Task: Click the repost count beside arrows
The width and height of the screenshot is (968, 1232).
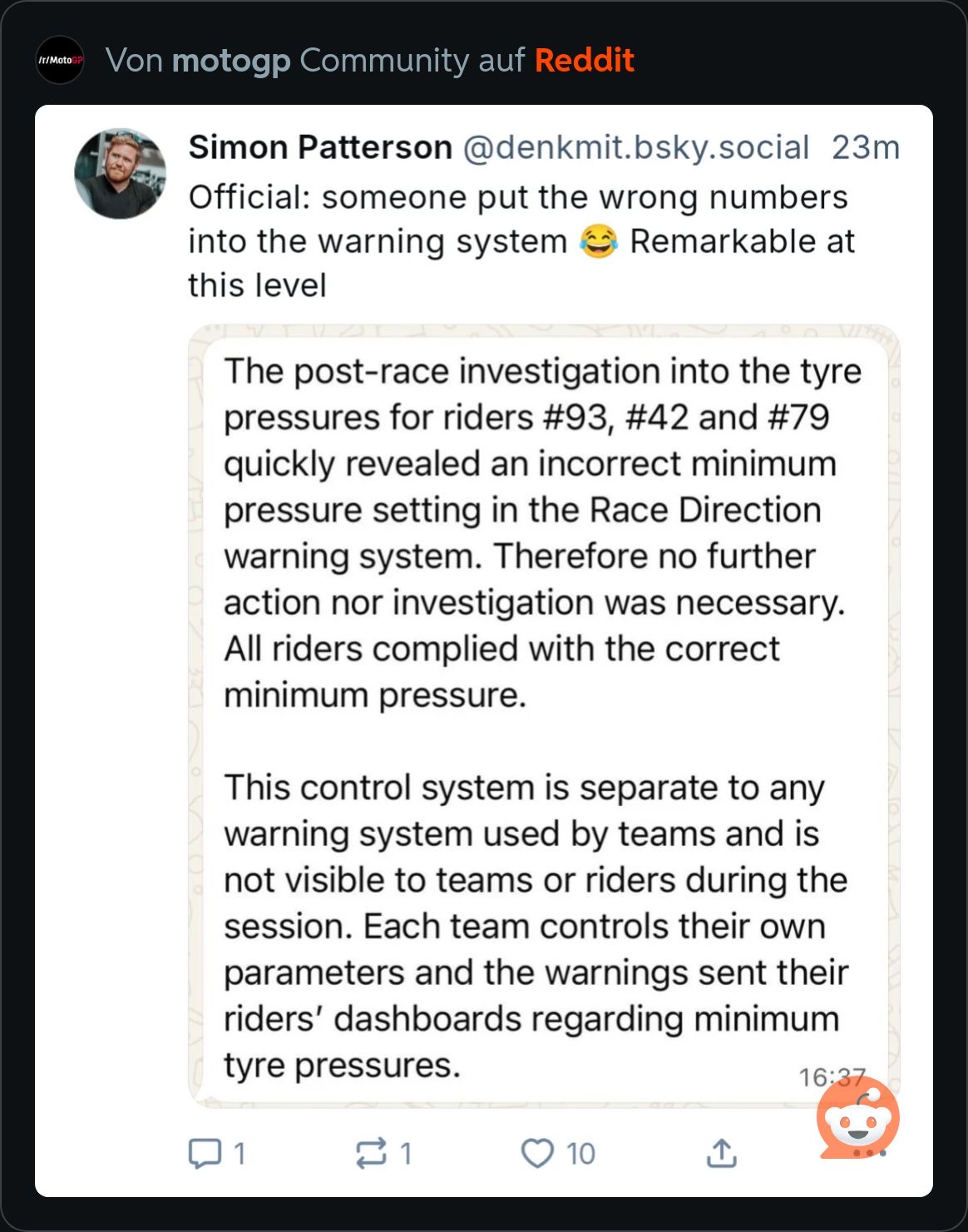Action: pos(406,1154)
